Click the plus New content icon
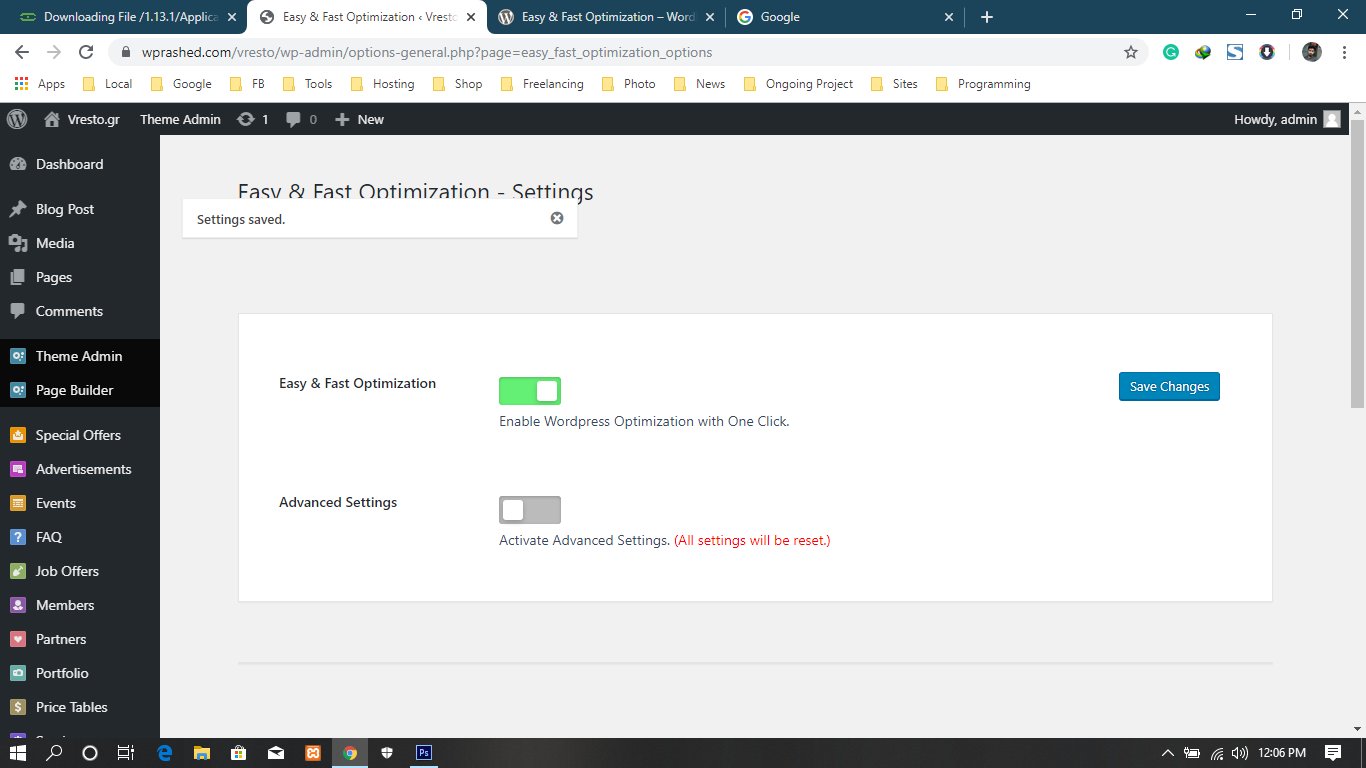1366x768 pixels. (342, 119)
